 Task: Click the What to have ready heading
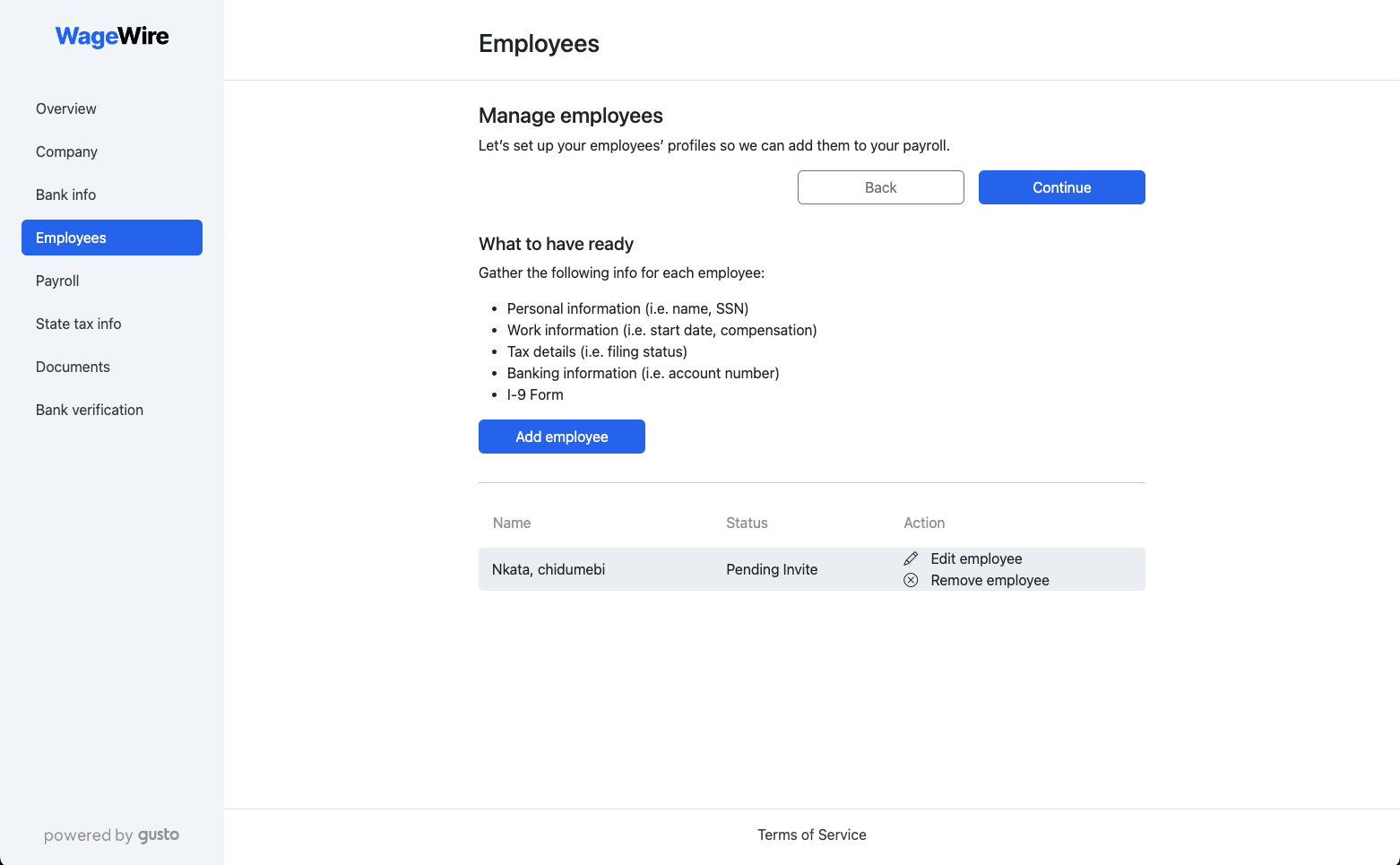pos(556,244)
